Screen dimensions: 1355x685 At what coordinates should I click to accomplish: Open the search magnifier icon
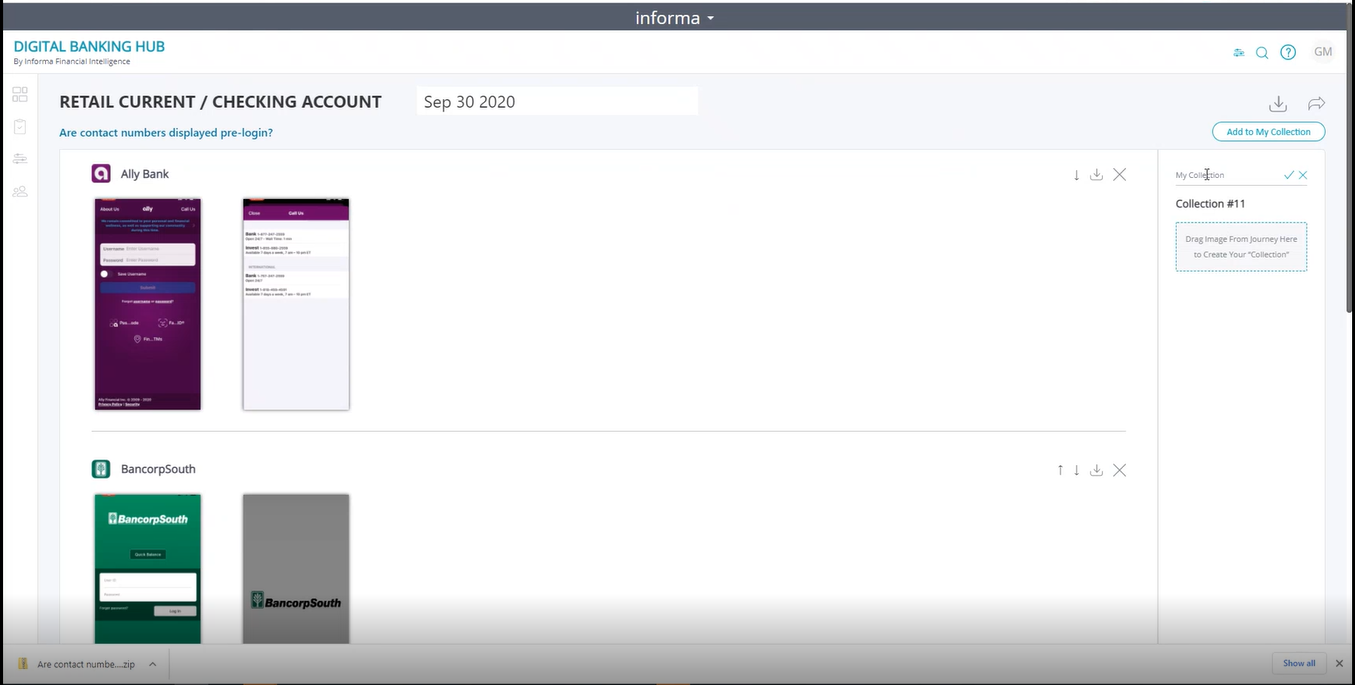[x=1262, y=53]
